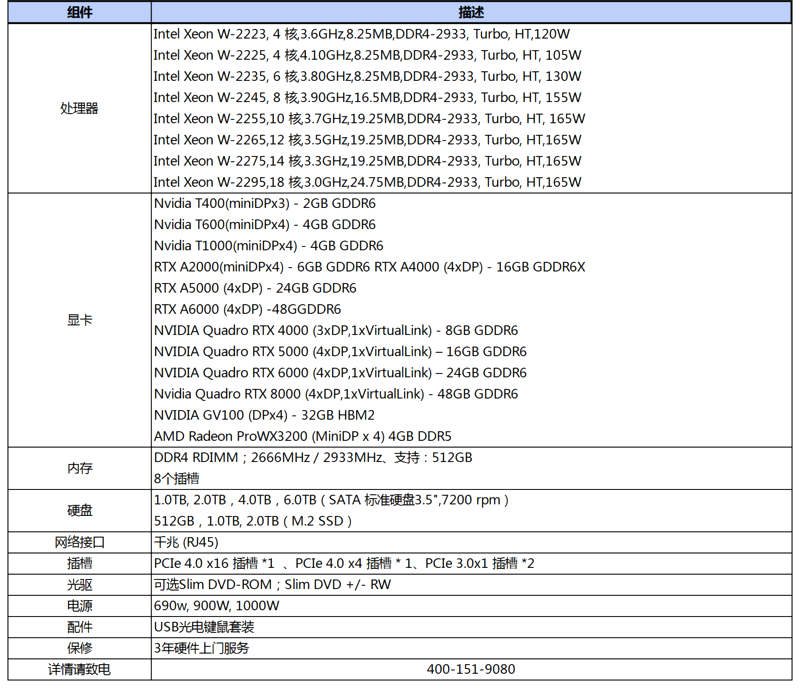Select the Intel Xeon W-2245 processor line
Screen dimensions: 800x688
coord(367,97)
